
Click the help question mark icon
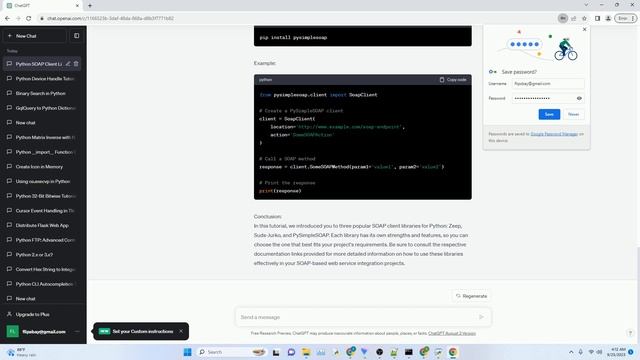pyautogui.click(x=630, y=333)
